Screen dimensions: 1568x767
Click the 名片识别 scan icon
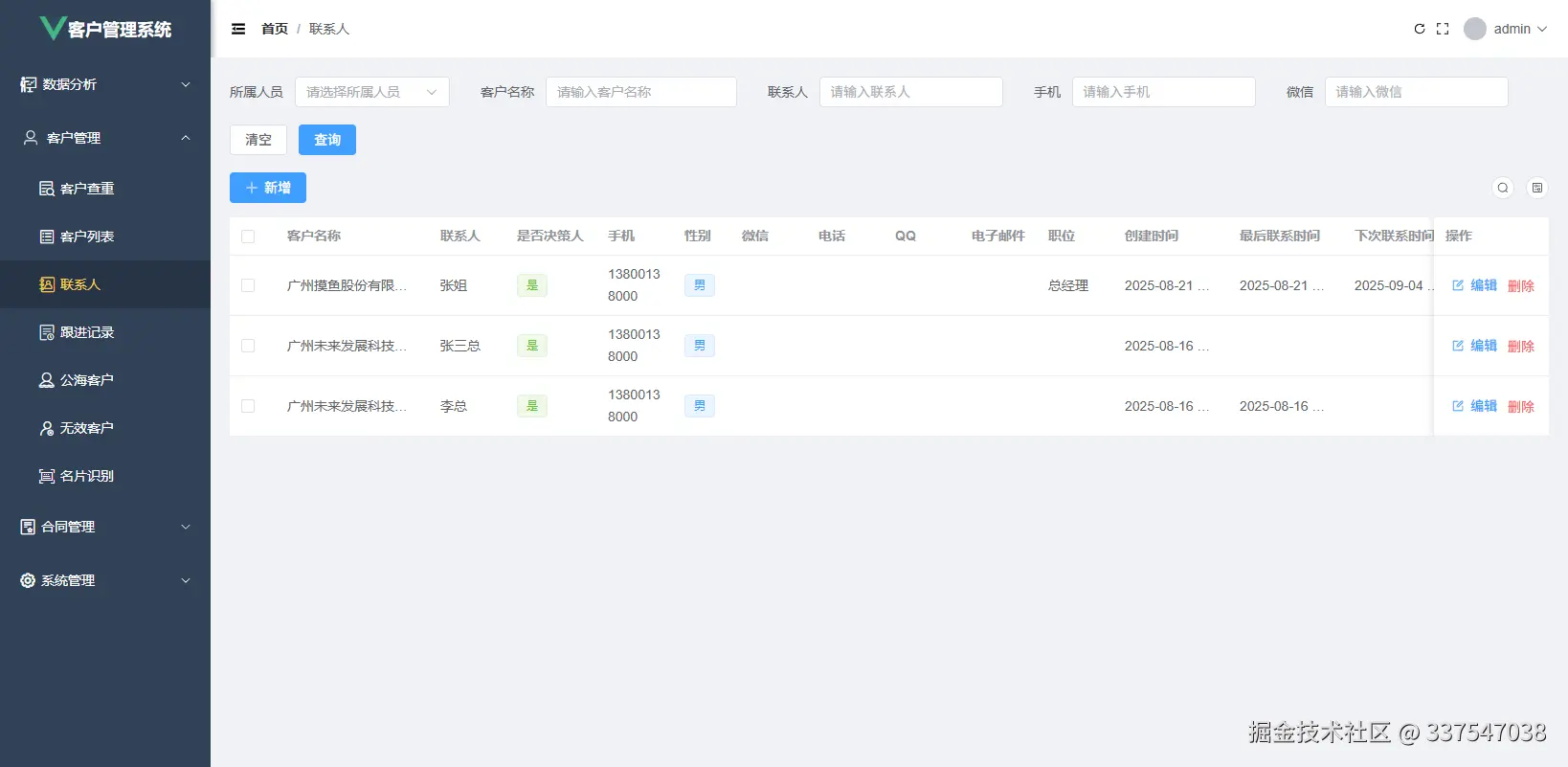[x=46, y=476]
